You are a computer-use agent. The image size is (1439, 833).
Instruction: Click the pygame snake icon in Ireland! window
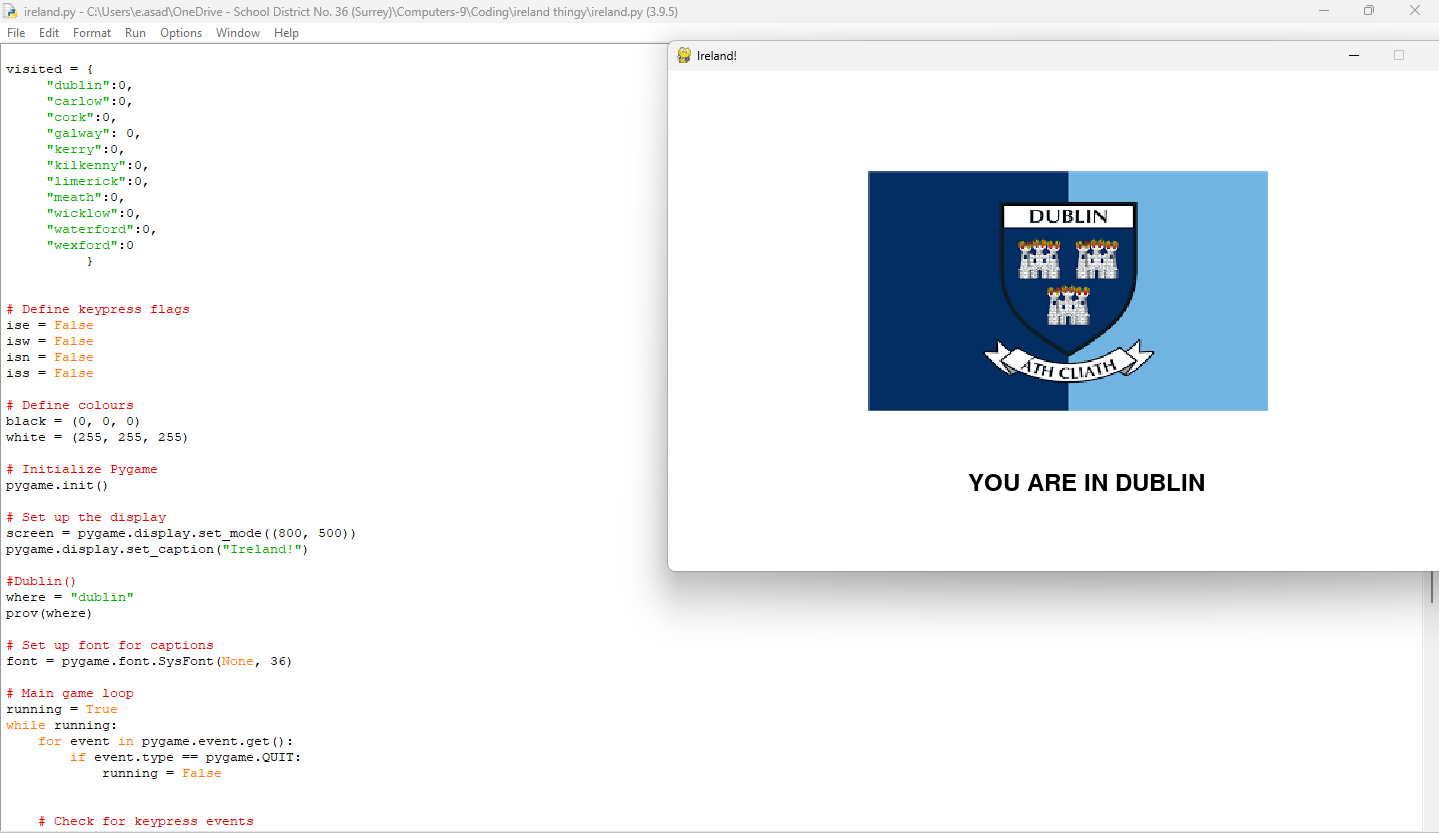click(684, 55)
